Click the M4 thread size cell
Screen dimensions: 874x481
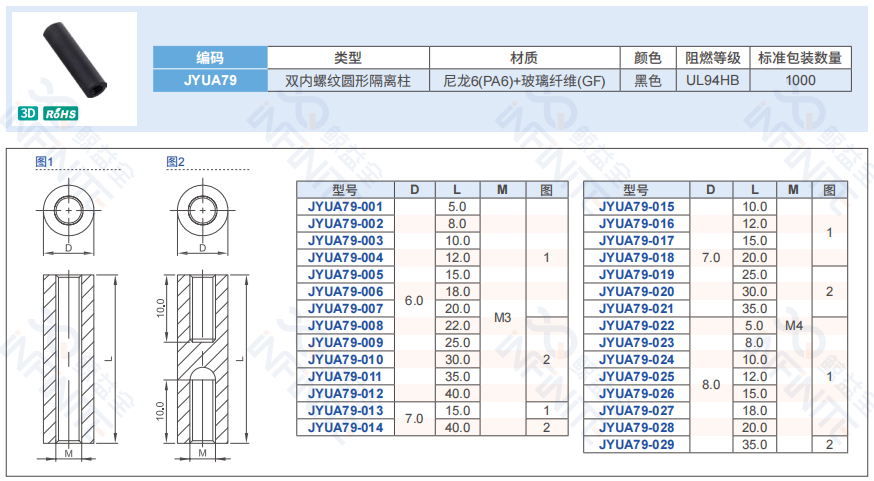(793, 325)
